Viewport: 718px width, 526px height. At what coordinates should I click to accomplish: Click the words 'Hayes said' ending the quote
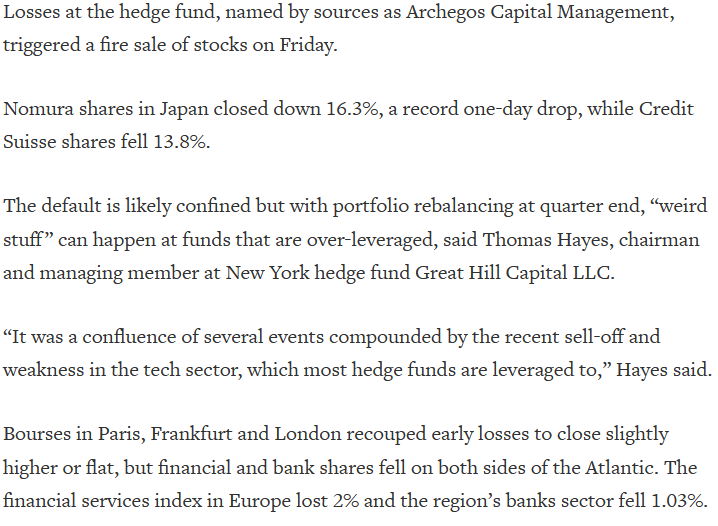pos(662,370)
